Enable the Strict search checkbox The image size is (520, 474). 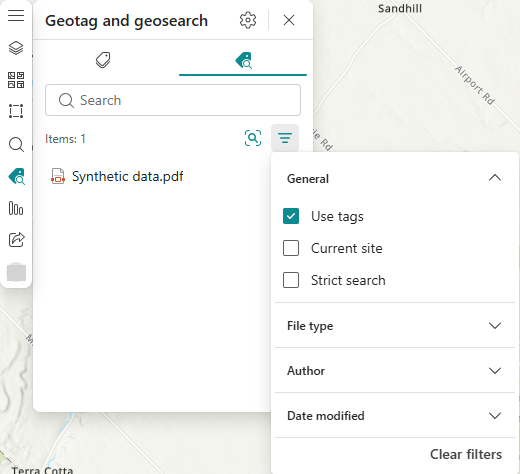291,280
